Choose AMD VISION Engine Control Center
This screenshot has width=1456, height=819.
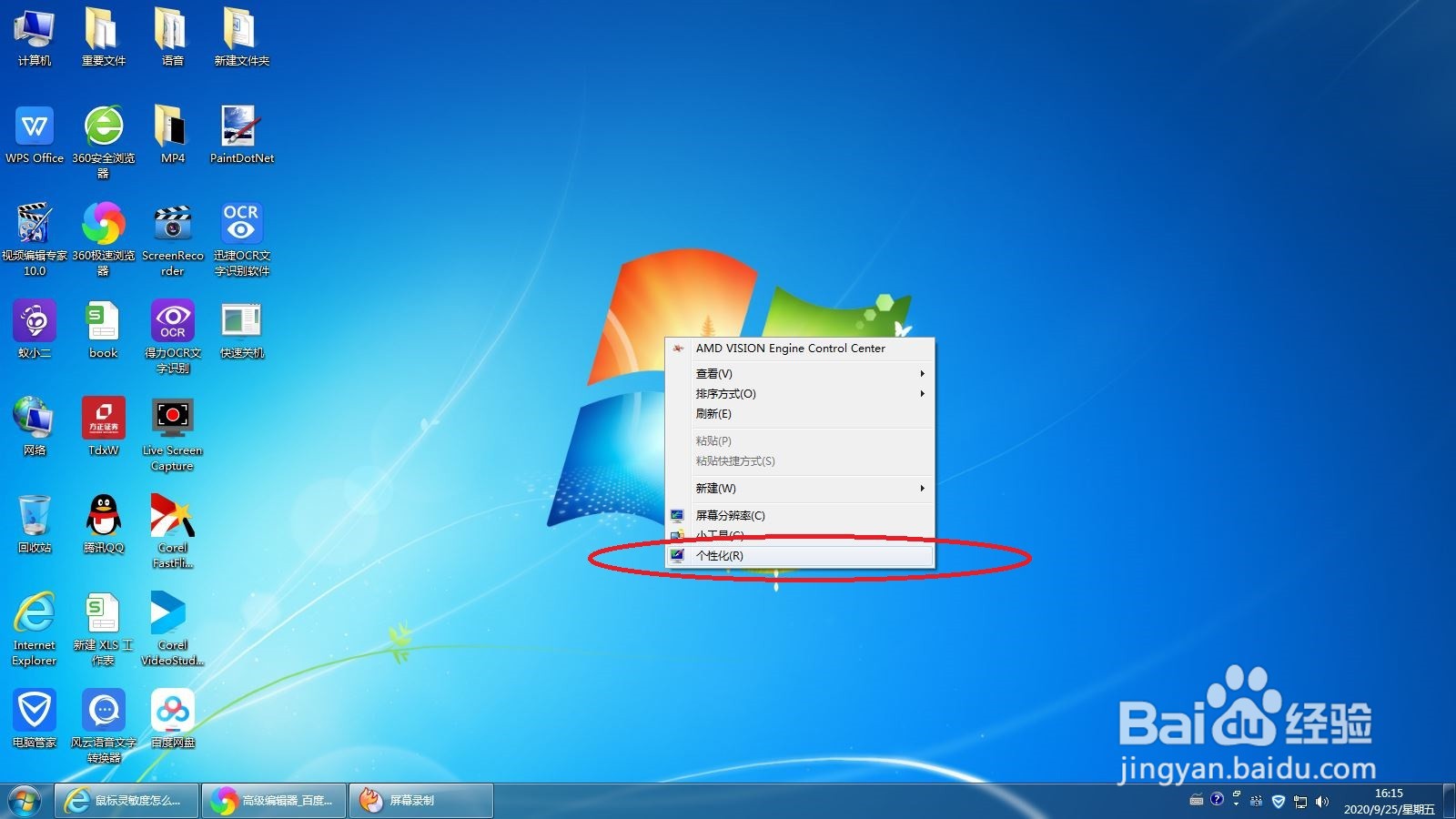(800, 348)
